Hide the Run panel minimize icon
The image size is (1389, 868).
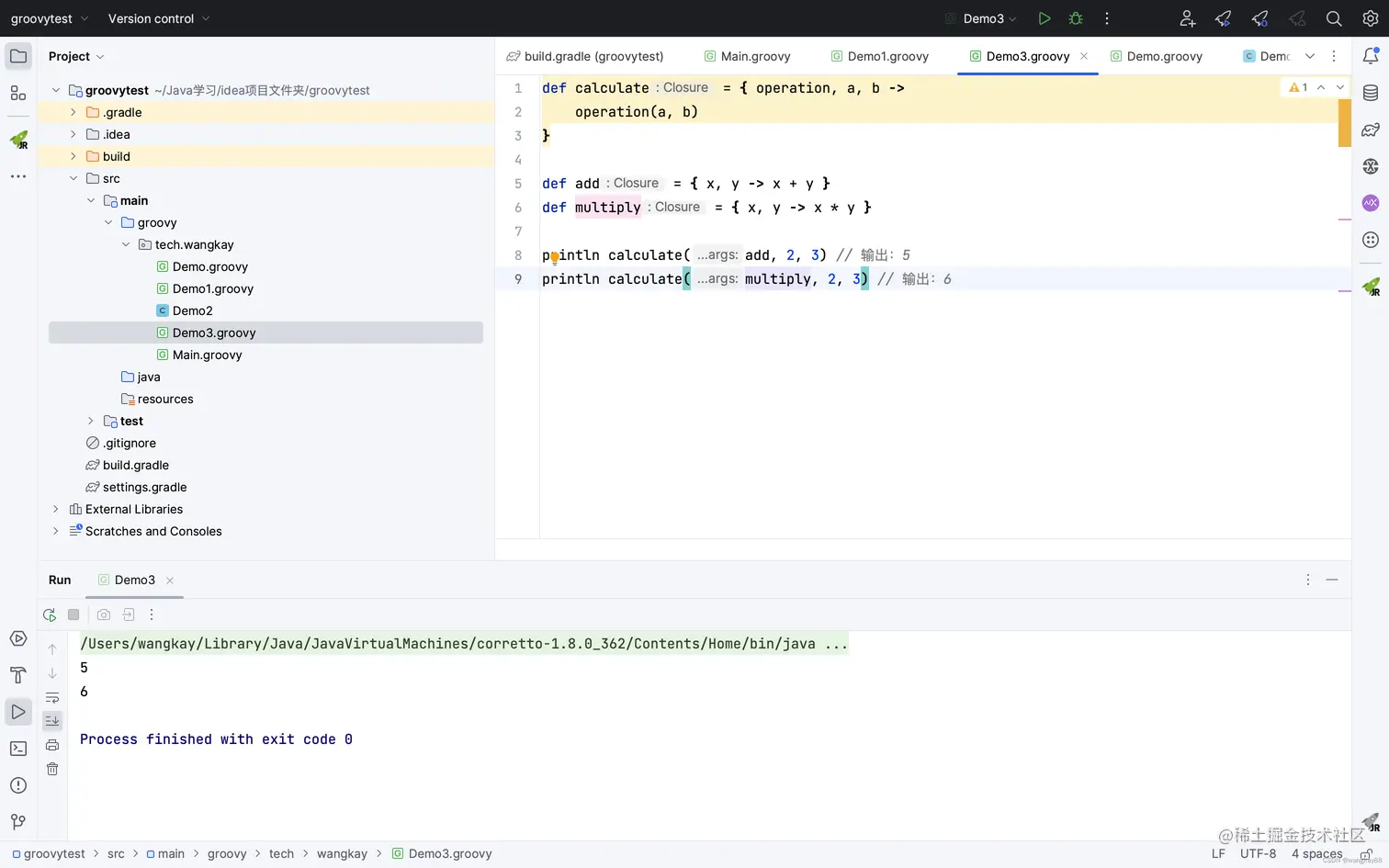(x=1332, y=580)
